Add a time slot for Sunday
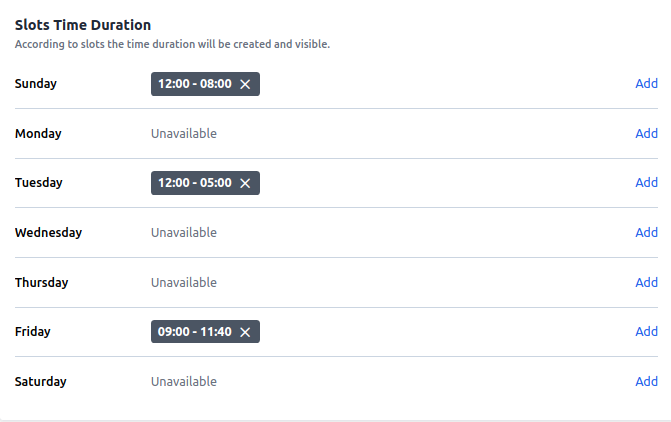 pos(646,84)
